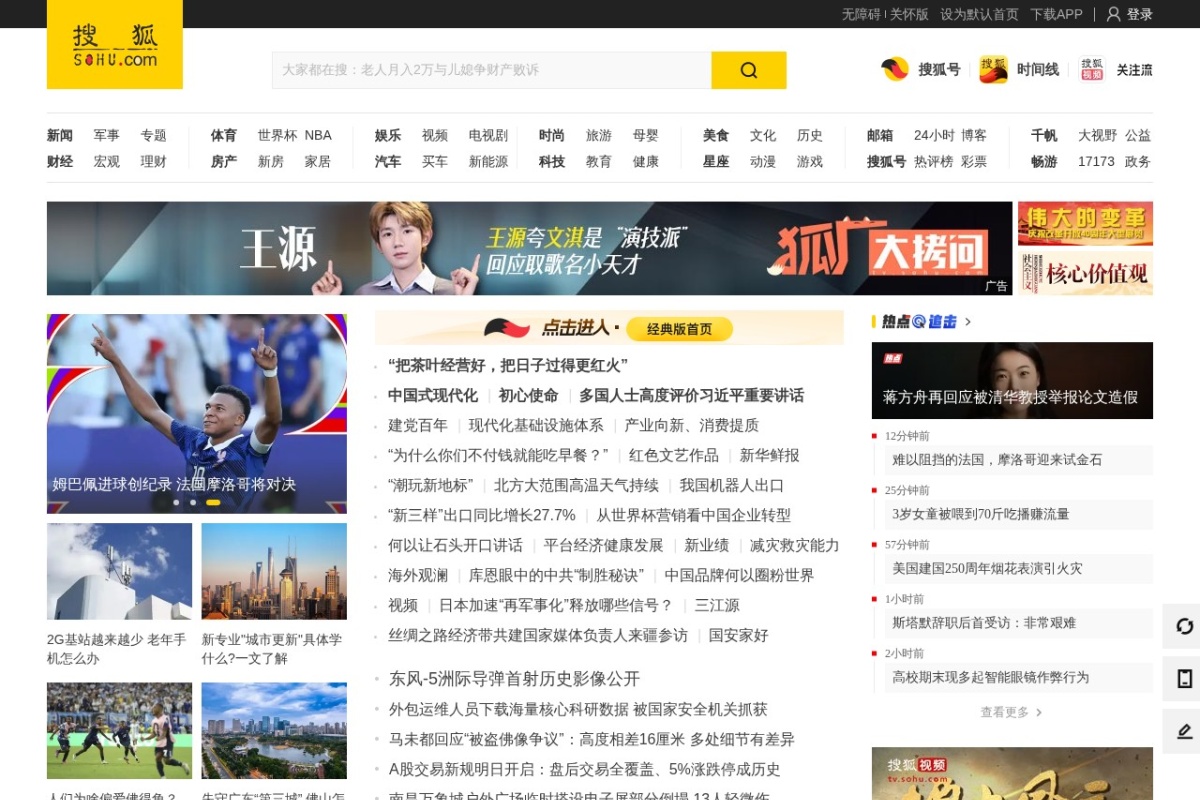Viewport: 1200px width, 800px height.
Task: Click the mobile phone floating sidebar icon
Action: pyautogui.click(x=1184, y=679)
